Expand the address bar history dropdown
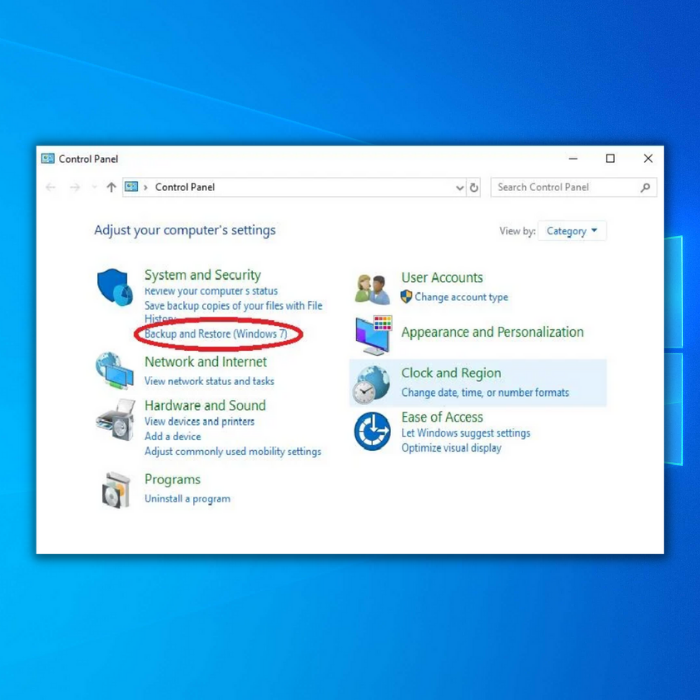Screen dimensions: 700x700 (x=459, y=188)
